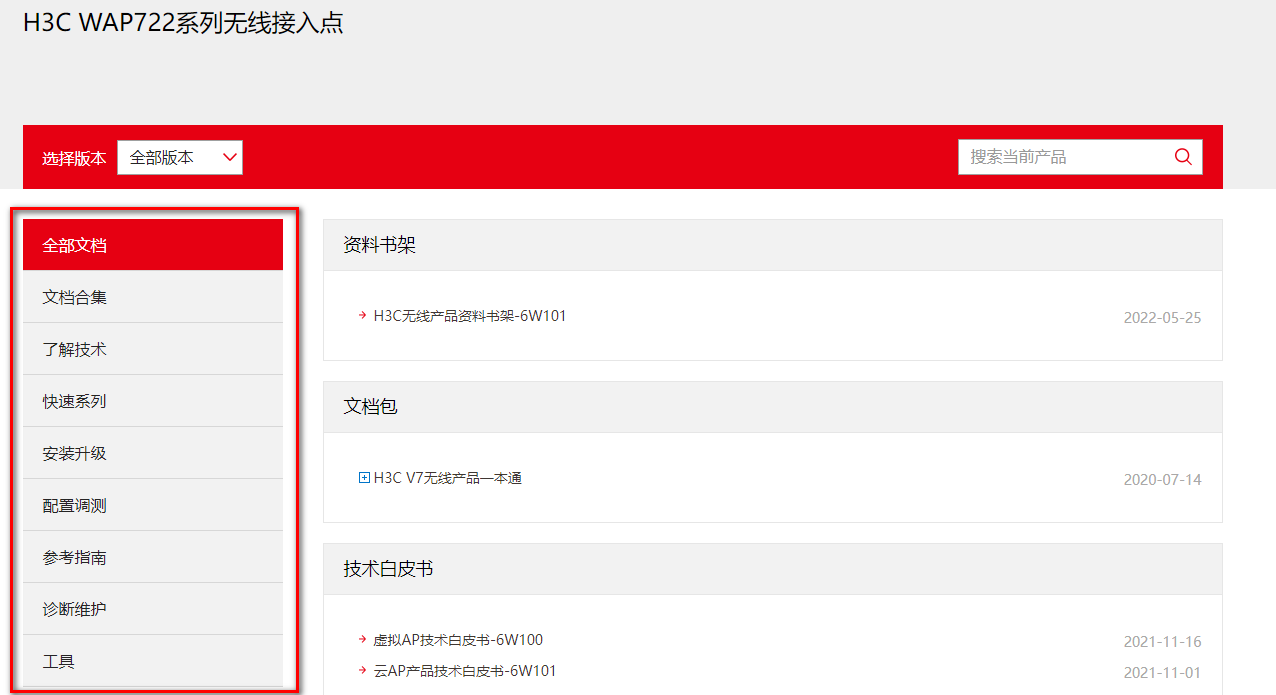Image resolution: width=1276 pixels, height=695 pixels.
Task: Open the 参考指南 sidebar category
Action: (x=153, y=557)
